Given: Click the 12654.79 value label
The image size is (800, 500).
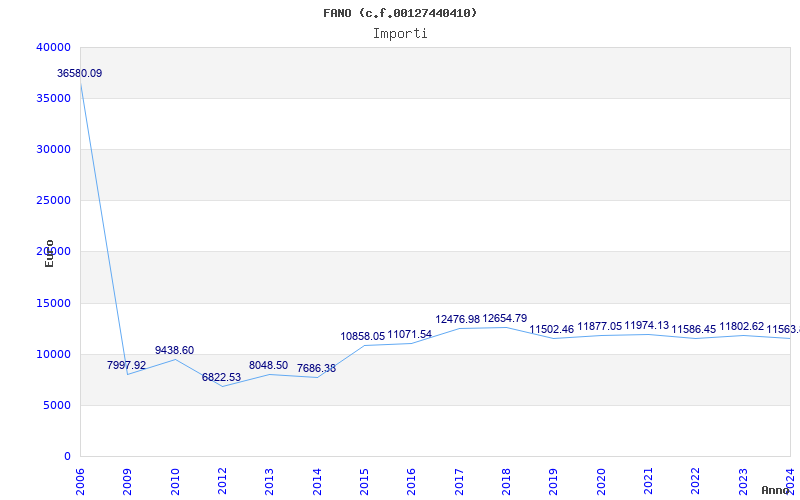Looking at the screenshot, I should click(x=505, y=319).
